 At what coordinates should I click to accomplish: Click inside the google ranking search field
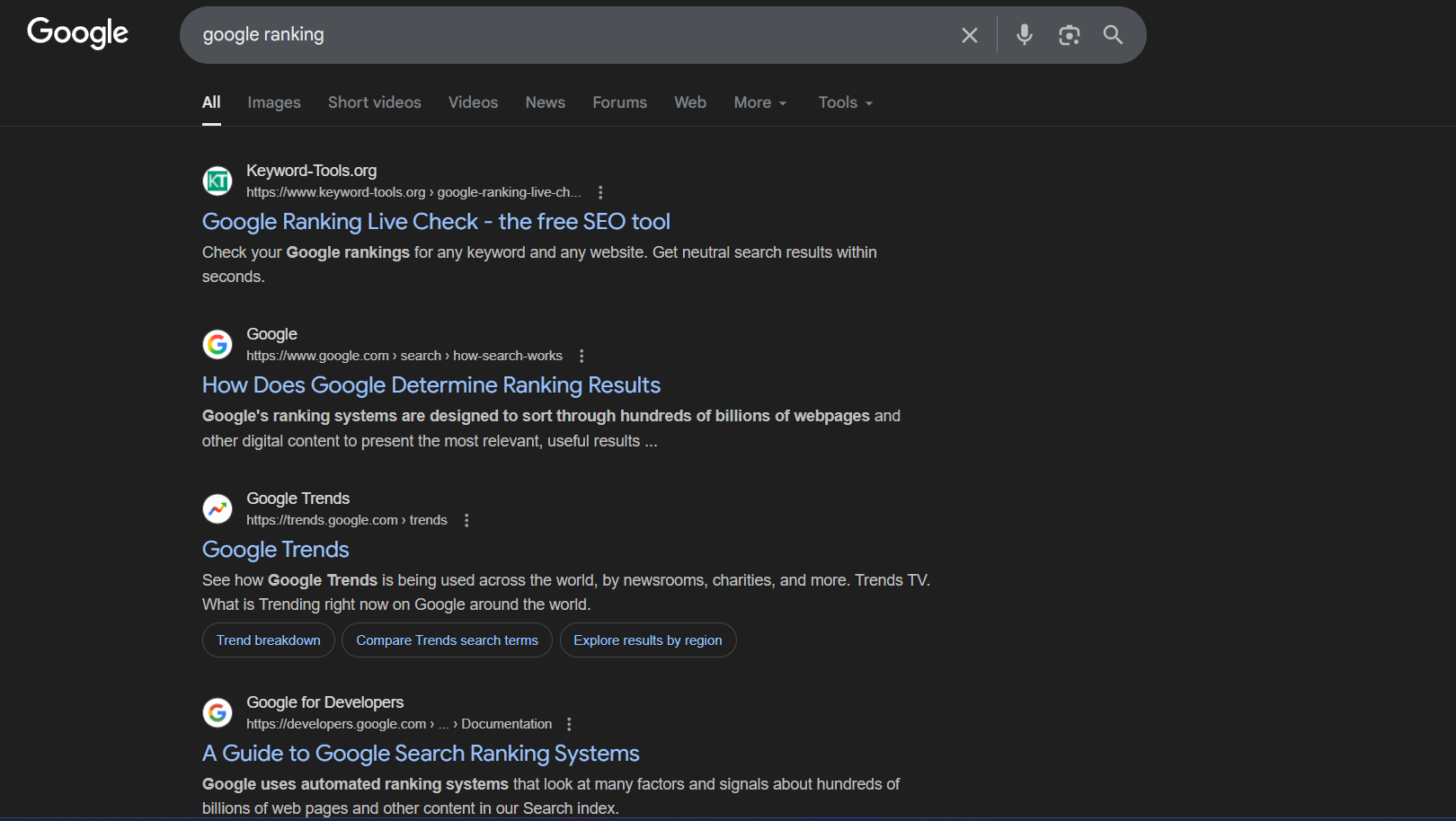[566, 35]
